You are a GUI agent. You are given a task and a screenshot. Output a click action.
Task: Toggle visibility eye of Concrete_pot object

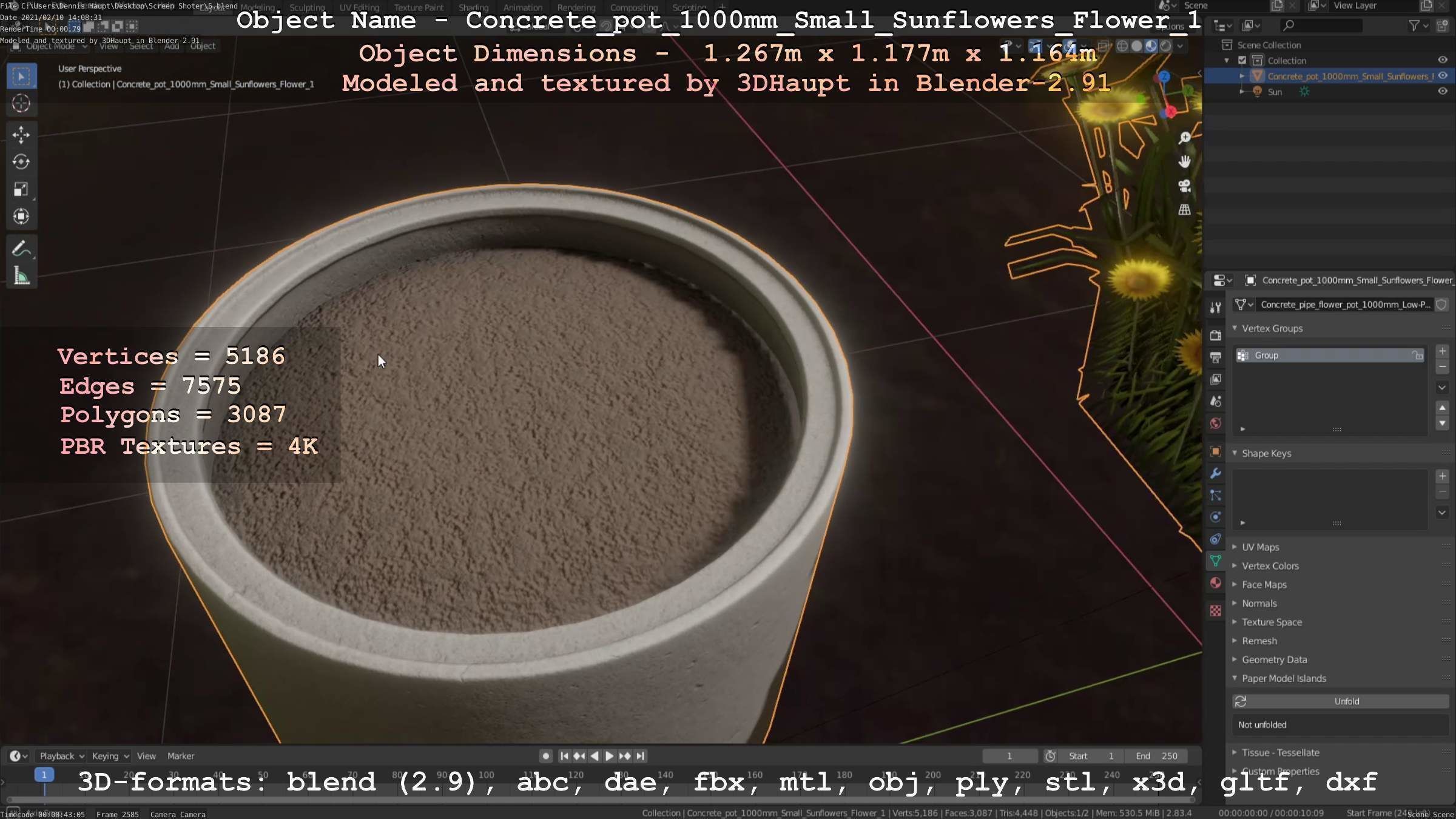coord(1443,76)
